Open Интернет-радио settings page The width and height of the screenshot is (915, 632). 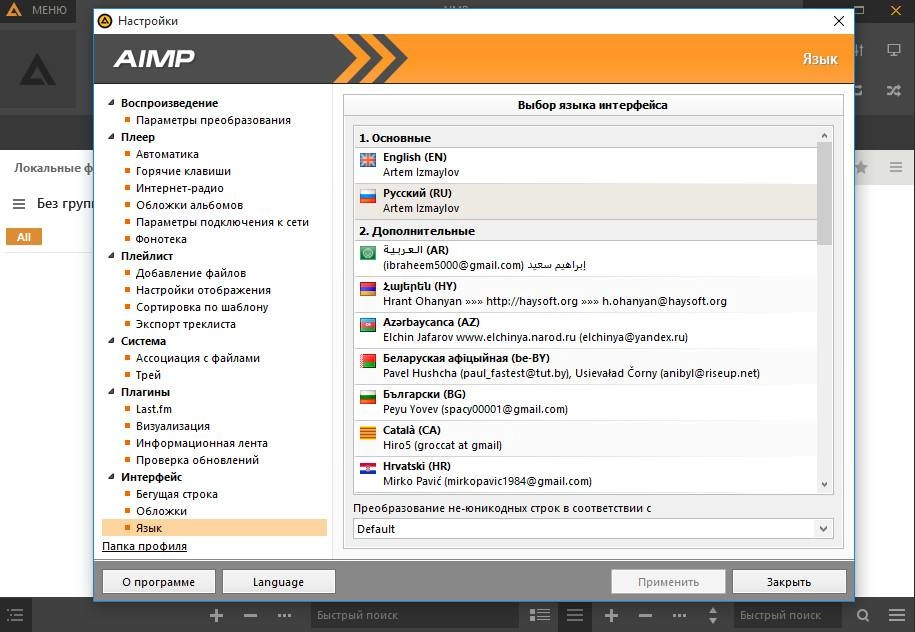[x=180, y=188]
